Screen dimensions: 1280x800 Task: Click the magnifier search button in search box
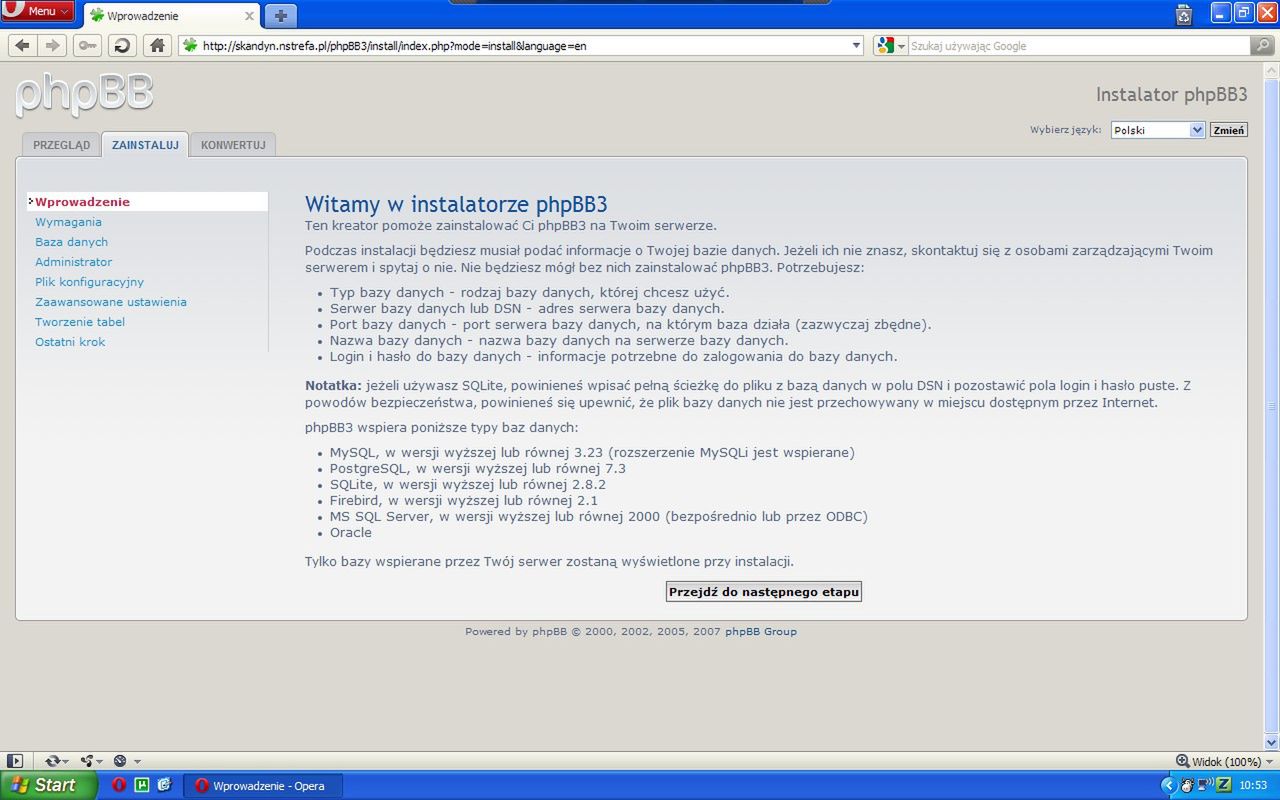coord(1263,46)
